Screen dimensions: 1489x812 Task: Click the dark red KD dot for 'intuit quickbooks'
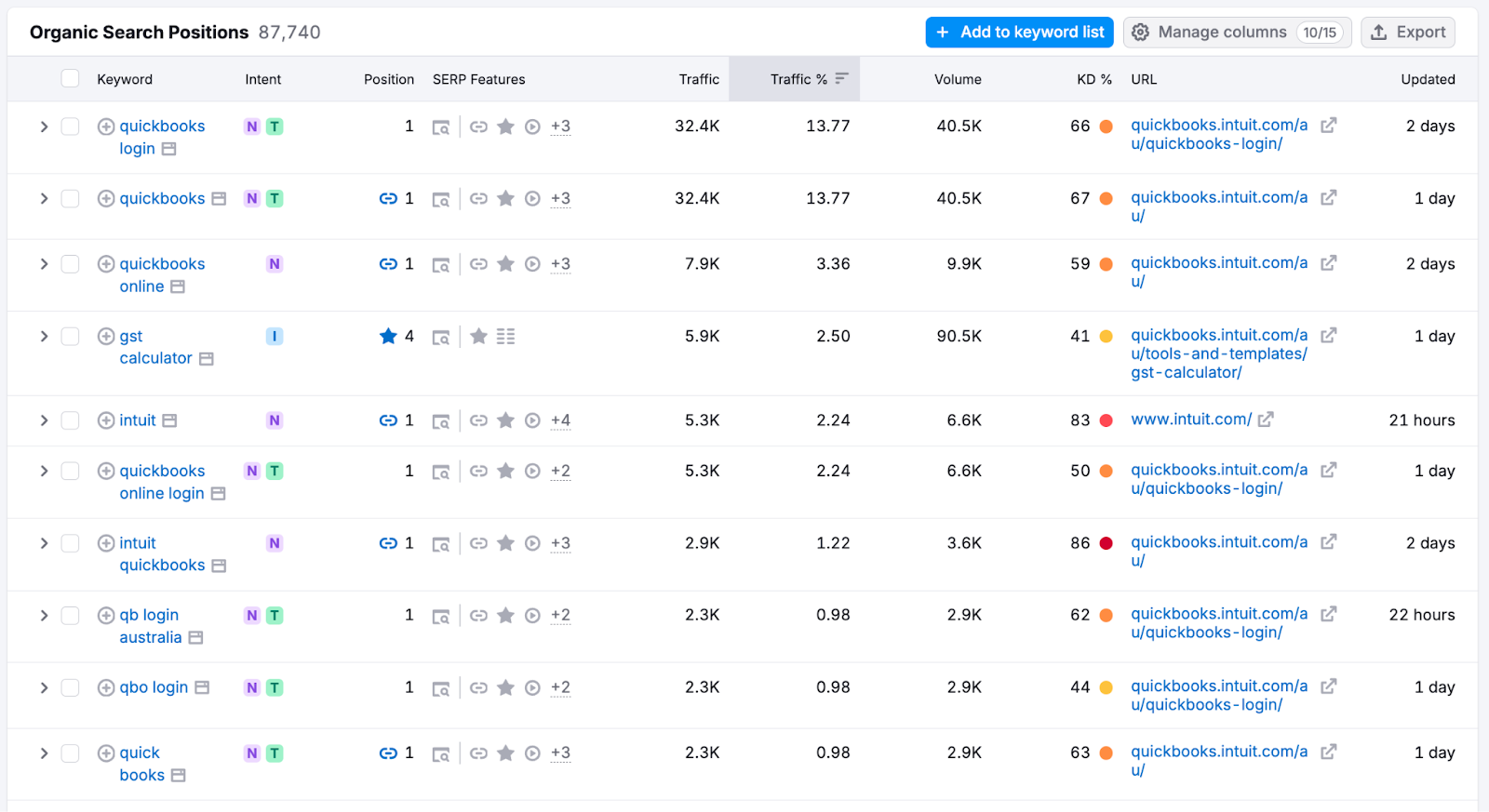[1106, 543]
